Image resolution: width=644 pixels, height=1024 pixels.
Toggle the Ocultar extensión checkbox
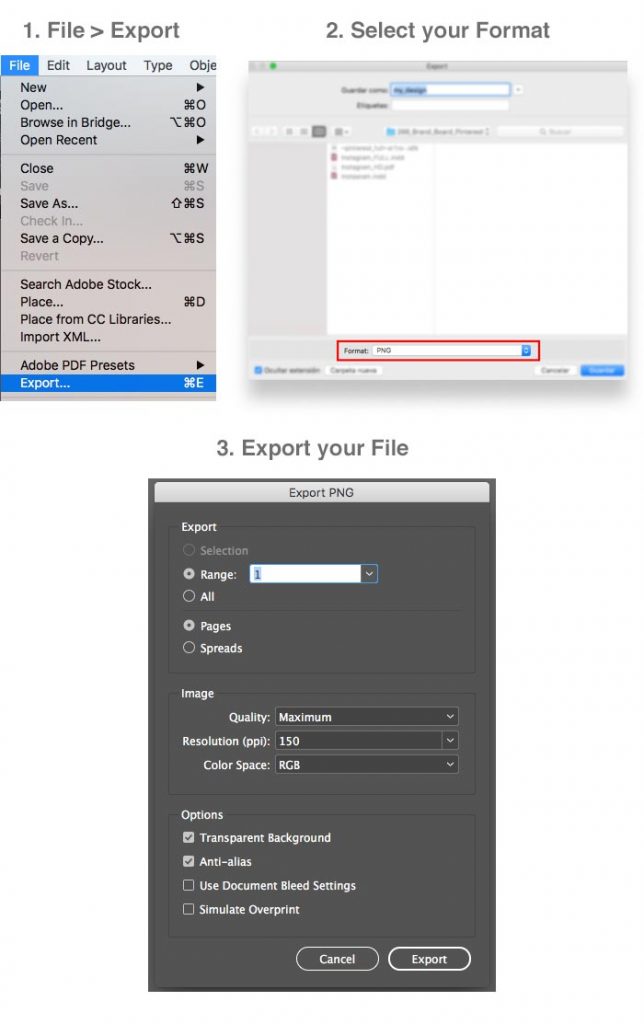258,370
